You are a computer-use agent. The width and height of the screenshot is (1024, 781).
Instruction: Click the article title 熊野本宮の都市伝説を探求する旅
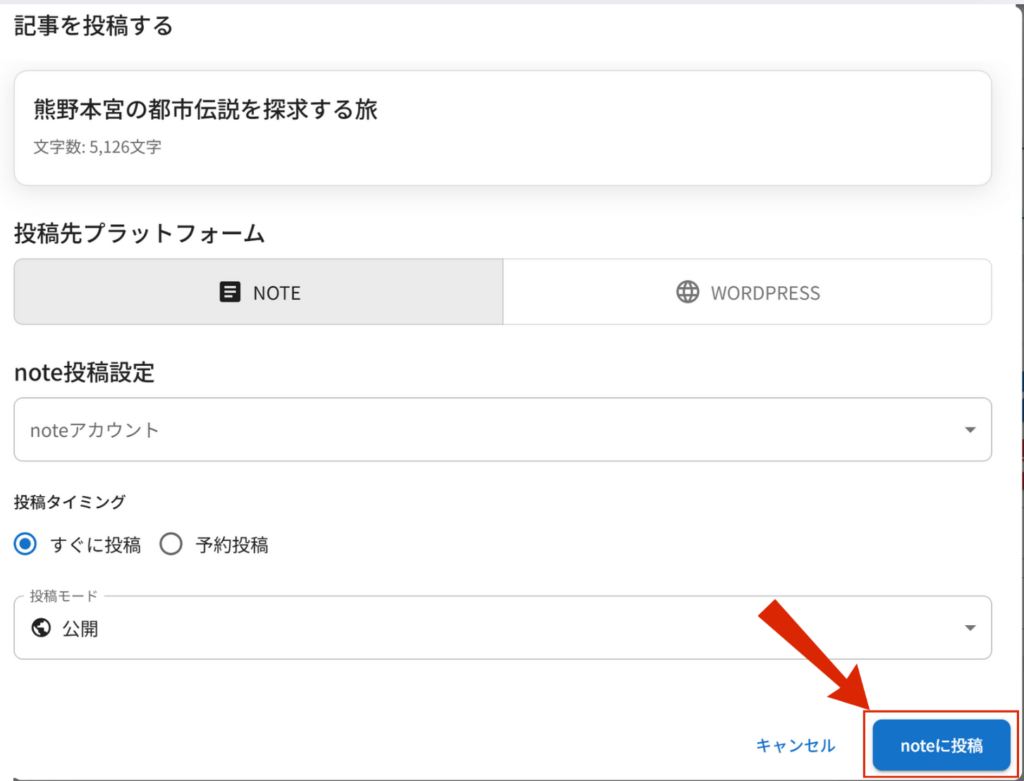[x=206, y=110]
